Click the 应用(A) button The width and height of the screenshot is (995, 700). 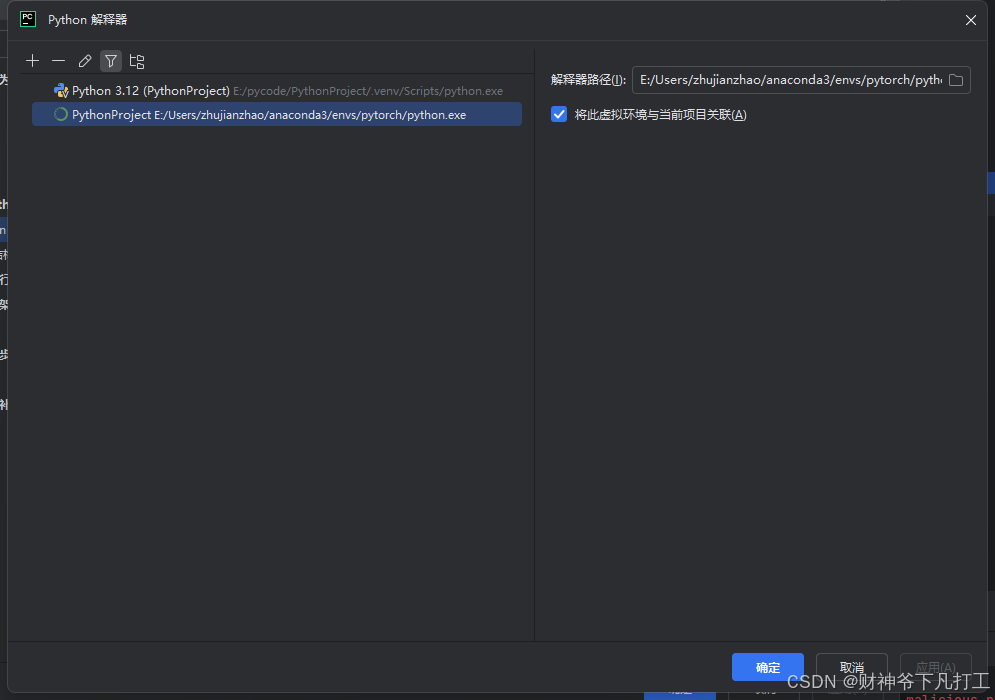[x=934, y=667]
